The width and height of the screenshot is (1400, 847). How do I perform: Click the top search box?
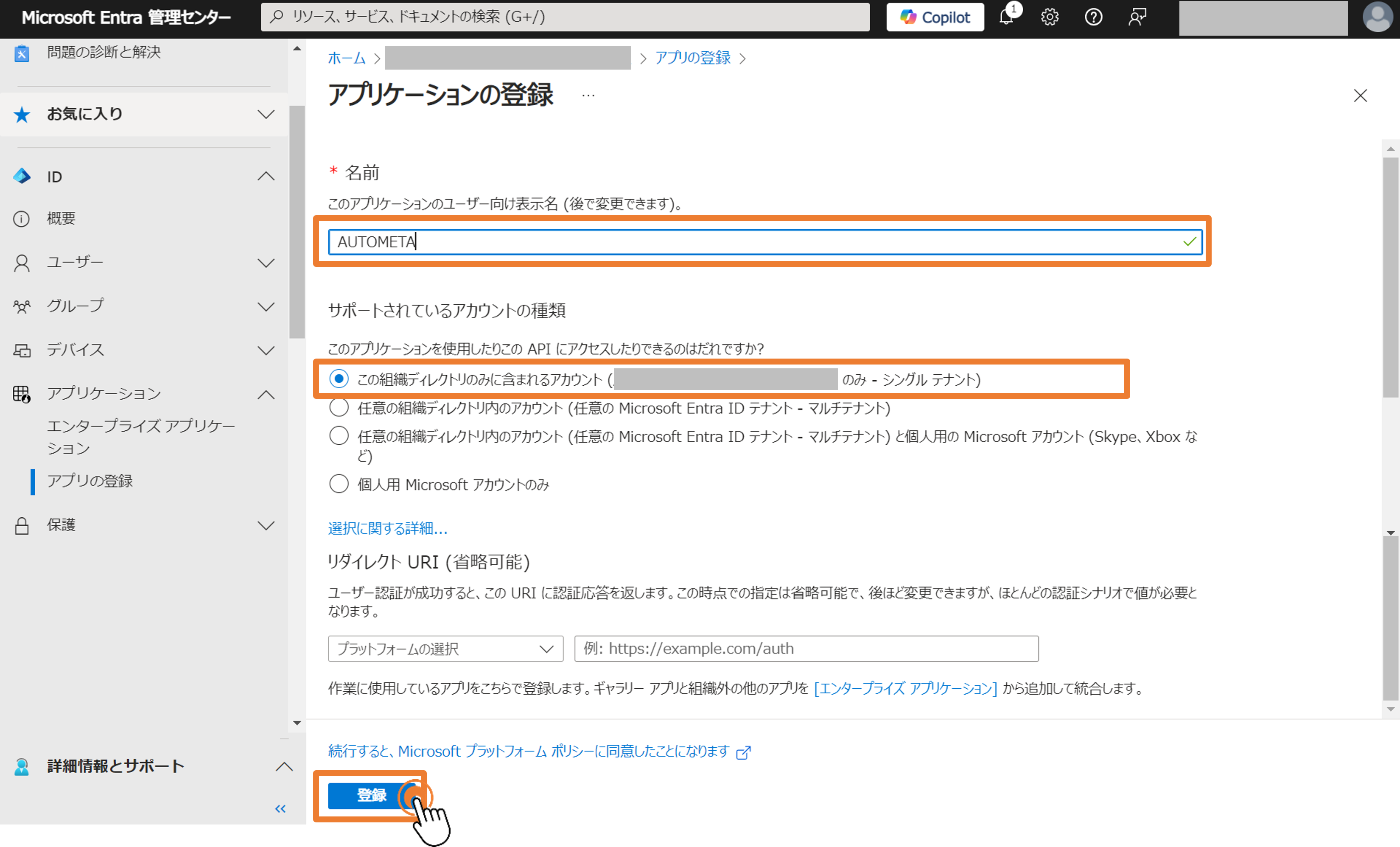point(565,17)
